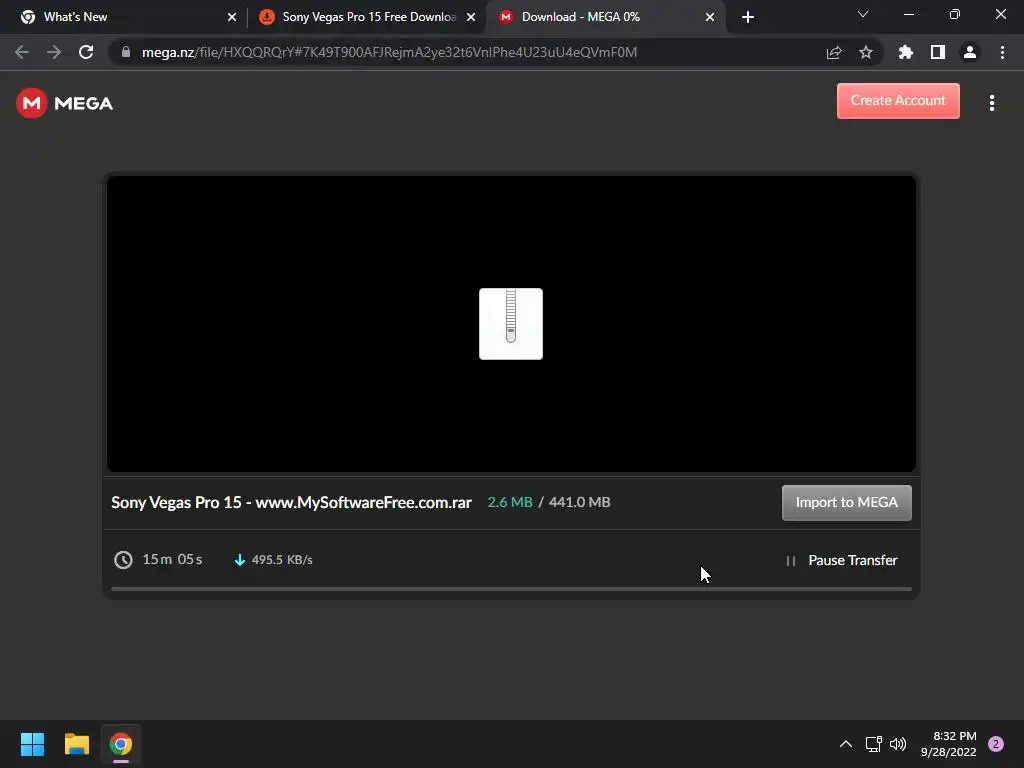Toggle the browser side panel
This screenshot has width=1024, height=768.
tap(938, 52)
